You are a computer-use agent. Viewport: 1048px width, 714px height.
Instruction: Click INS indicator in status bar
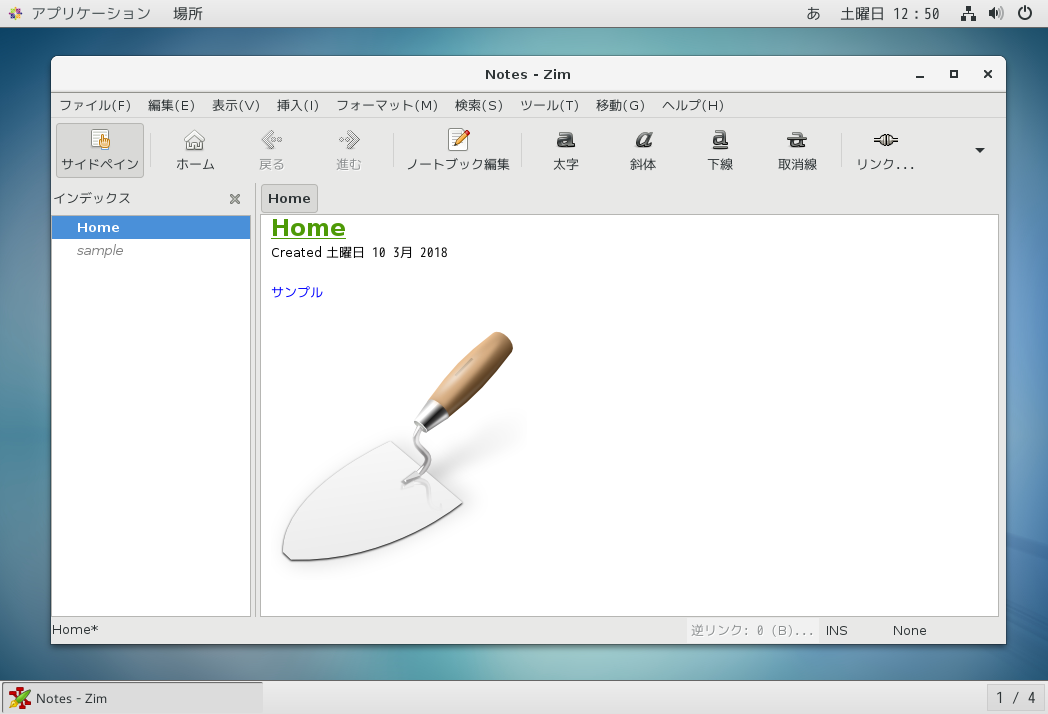point(836,630)
